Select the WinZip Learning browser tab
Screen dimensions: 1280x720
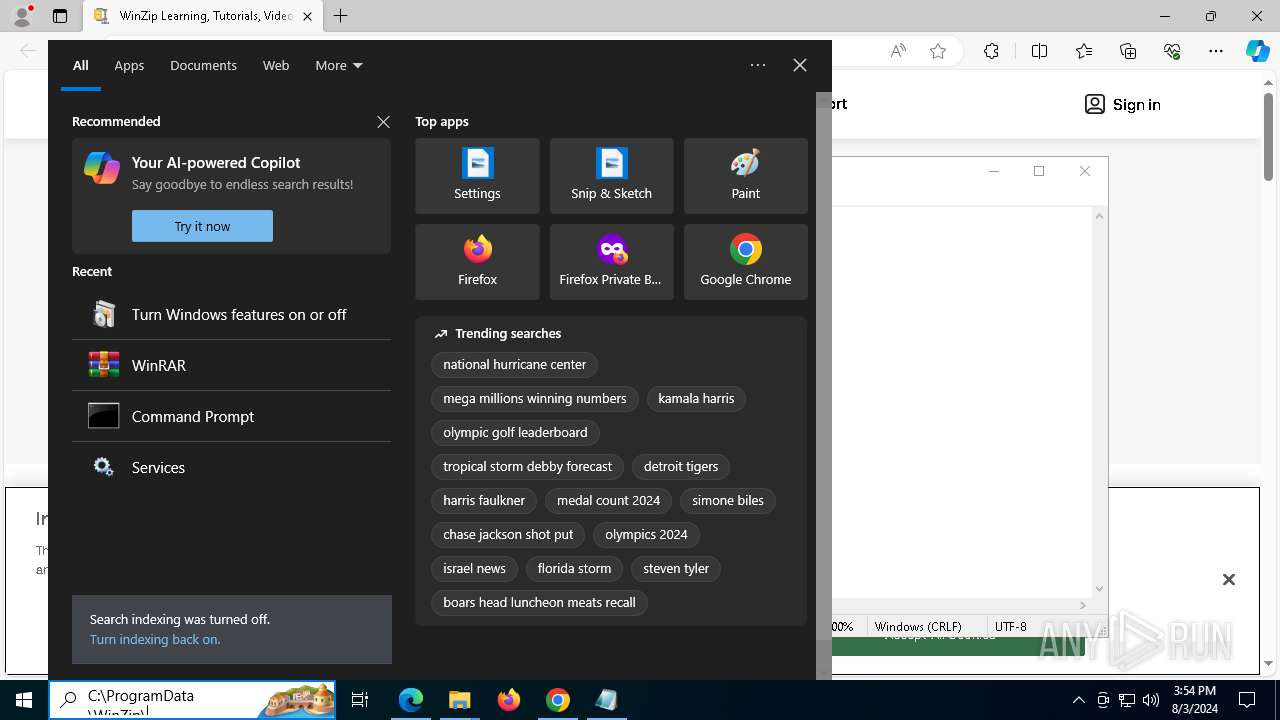[x=203, y=16]
